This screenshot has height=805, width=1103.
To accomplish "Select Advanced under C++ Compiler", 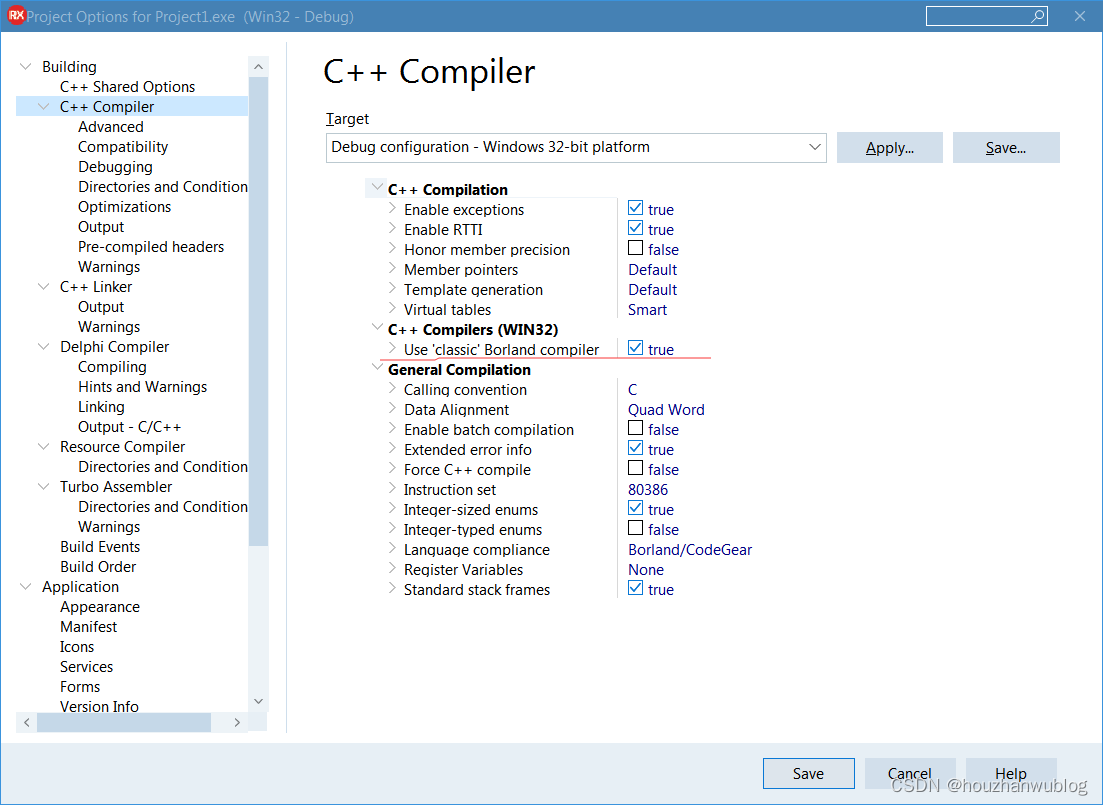I will (110, 126).
